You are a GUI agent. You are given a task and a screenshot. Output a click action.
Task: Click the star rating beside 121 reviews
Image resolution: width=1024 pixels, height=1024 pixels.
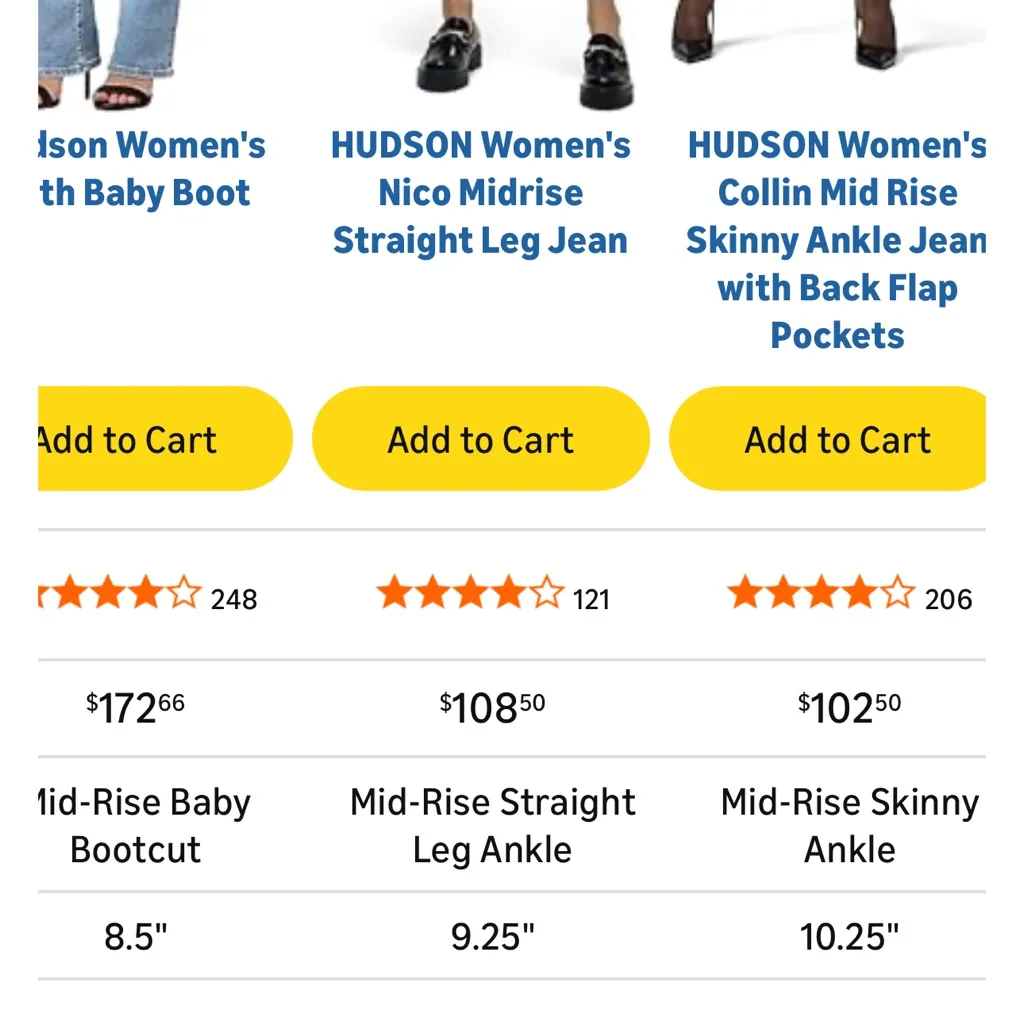[470, 594]
